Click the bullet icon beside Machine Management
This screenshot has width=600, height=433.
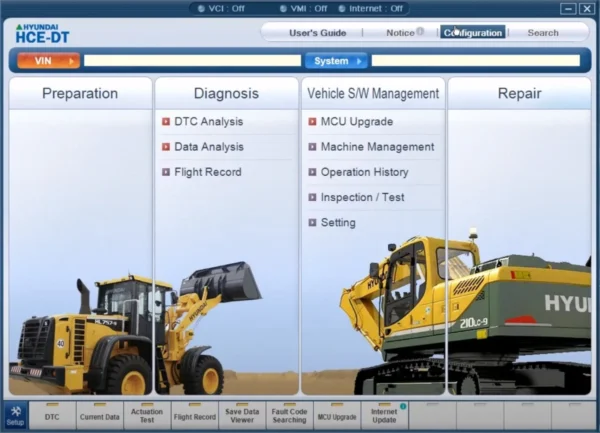(312, 147)
